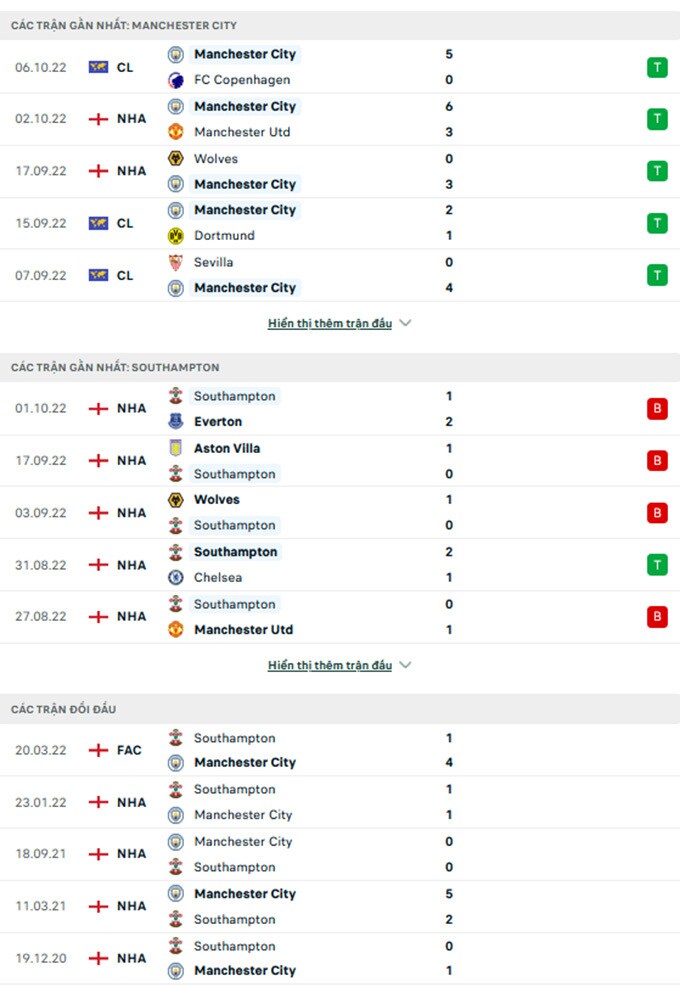Open Wolves team name in Southampton's matches
This screenshot has width=680, height=987.
tap(217, 499)
